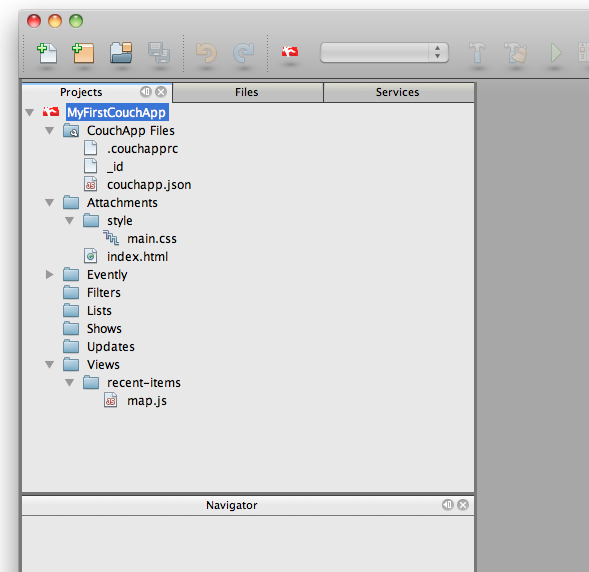Image resolution: width=589 pixels, height=572 pixels.
Task: Switch to the Projects tab
Action: pos(81,92)
